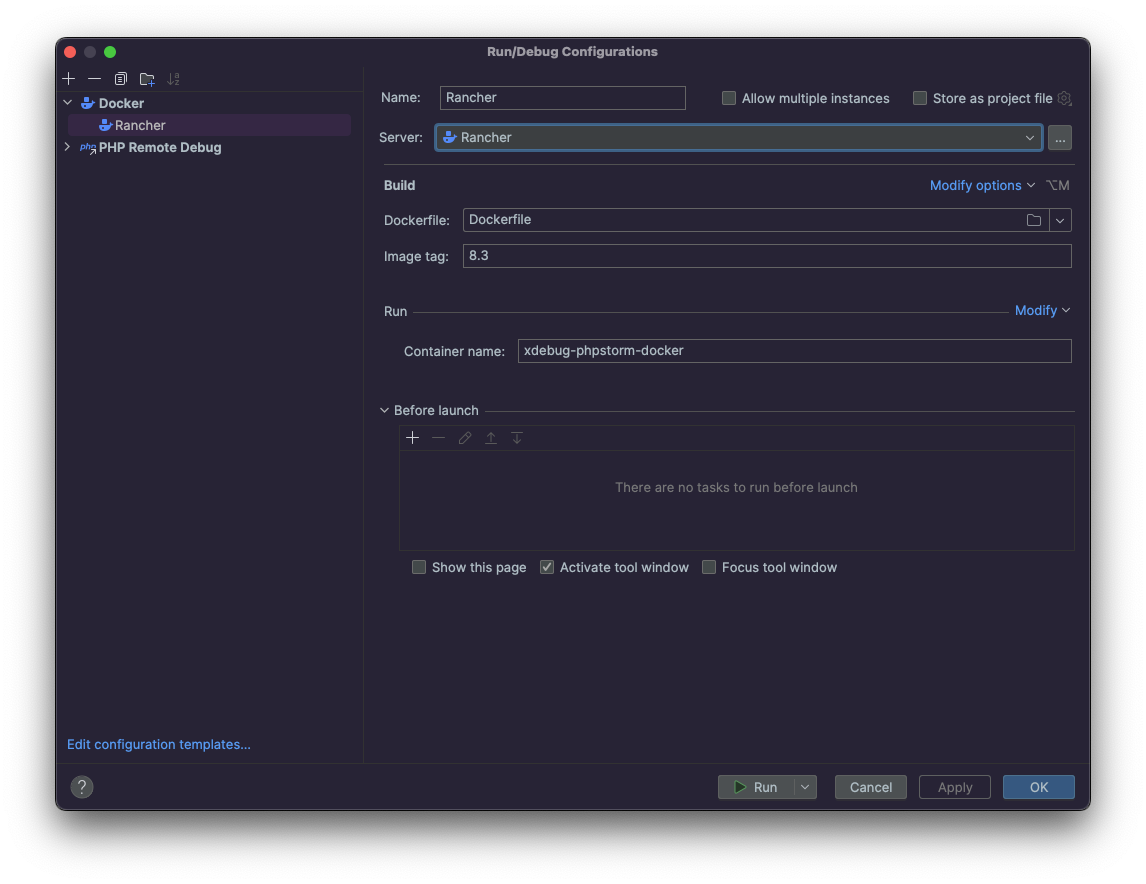Enable Allow multiple instances
Image resolution: width=1146 pixels, height=884 pixels.
(x=729, y=98)
